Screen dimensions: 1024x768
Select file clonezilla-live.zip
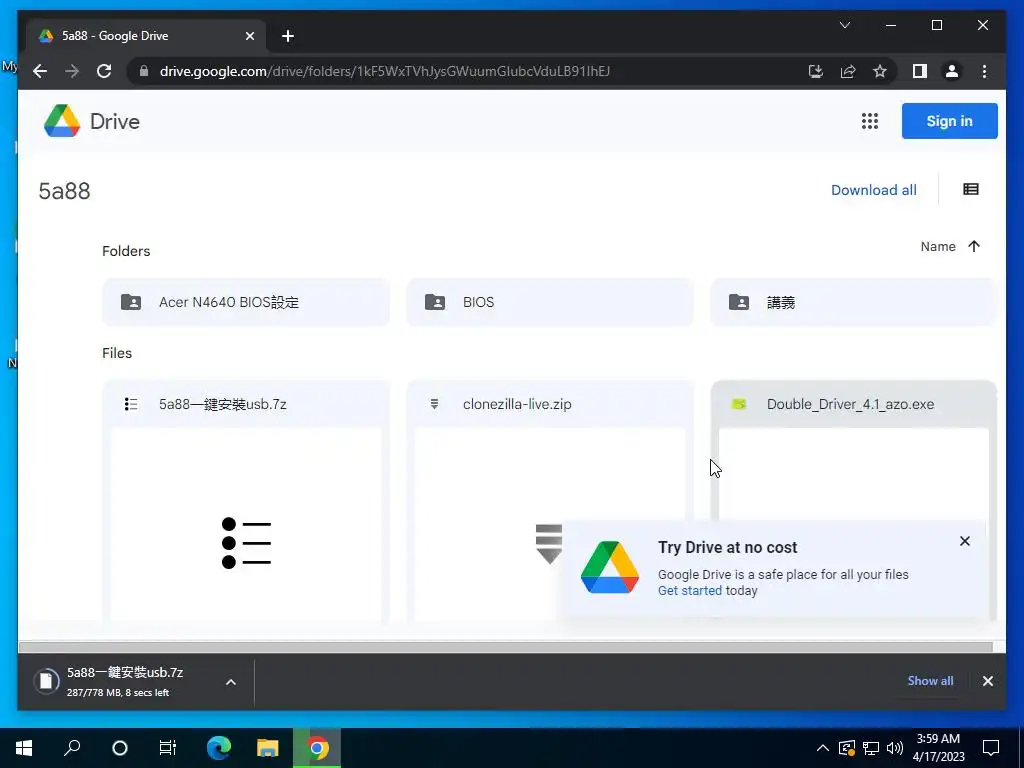coord(517,404)
